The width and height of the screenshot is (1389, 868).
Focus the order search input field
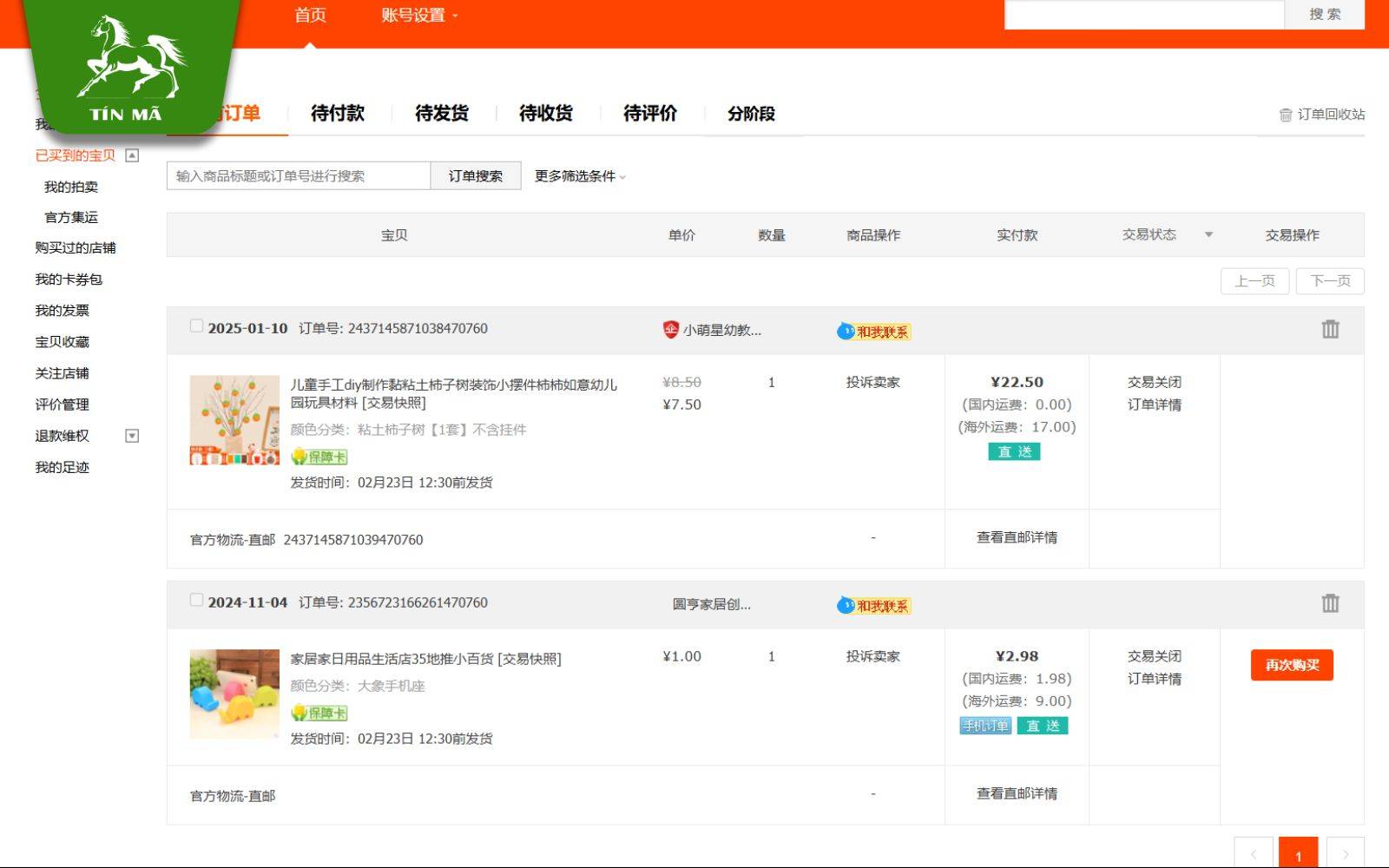click(x=299, y=175)
